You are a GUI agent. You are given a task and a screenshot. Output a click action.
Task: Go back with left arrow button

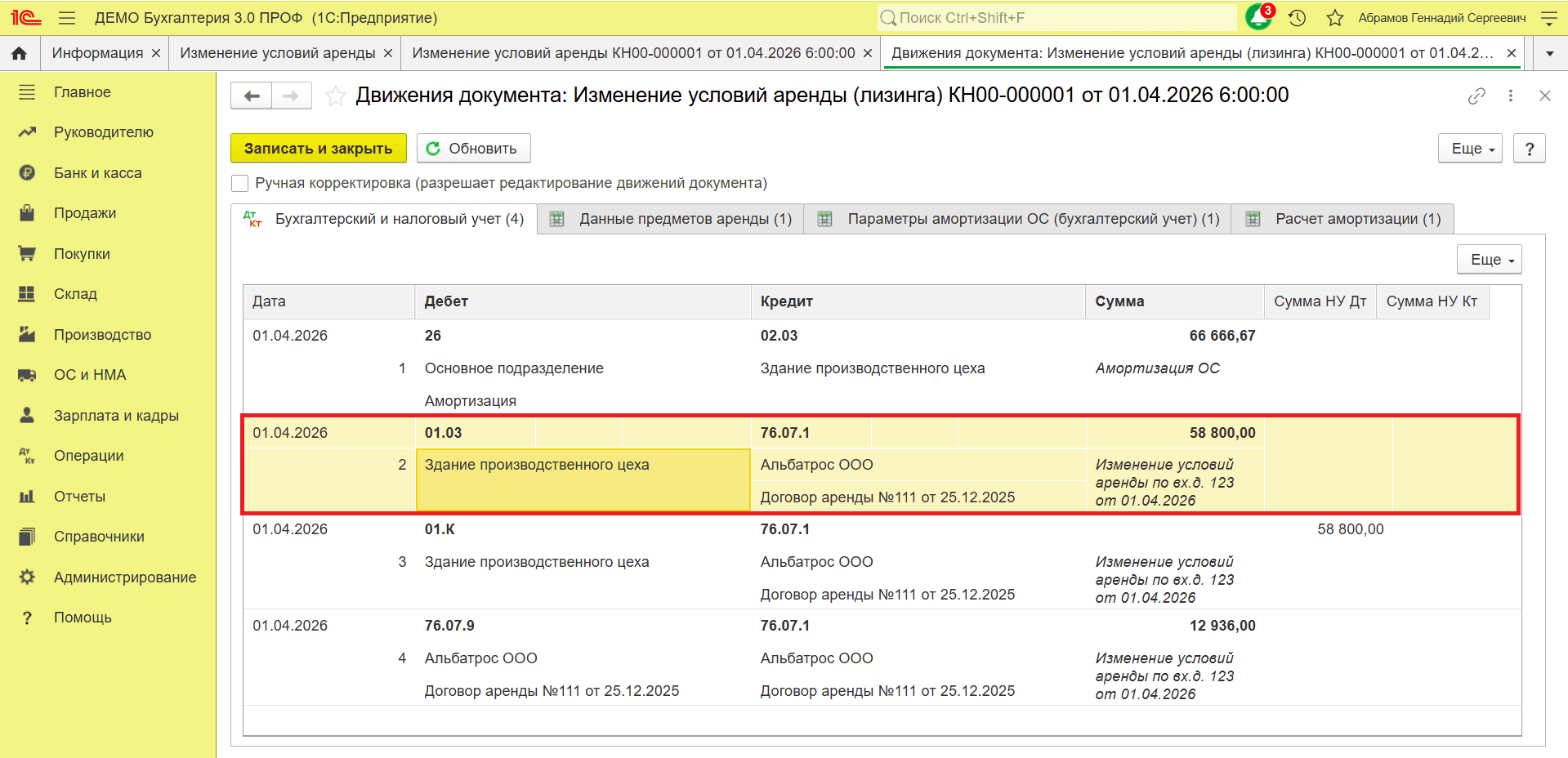pyautogui.click(x=252, y=96)
